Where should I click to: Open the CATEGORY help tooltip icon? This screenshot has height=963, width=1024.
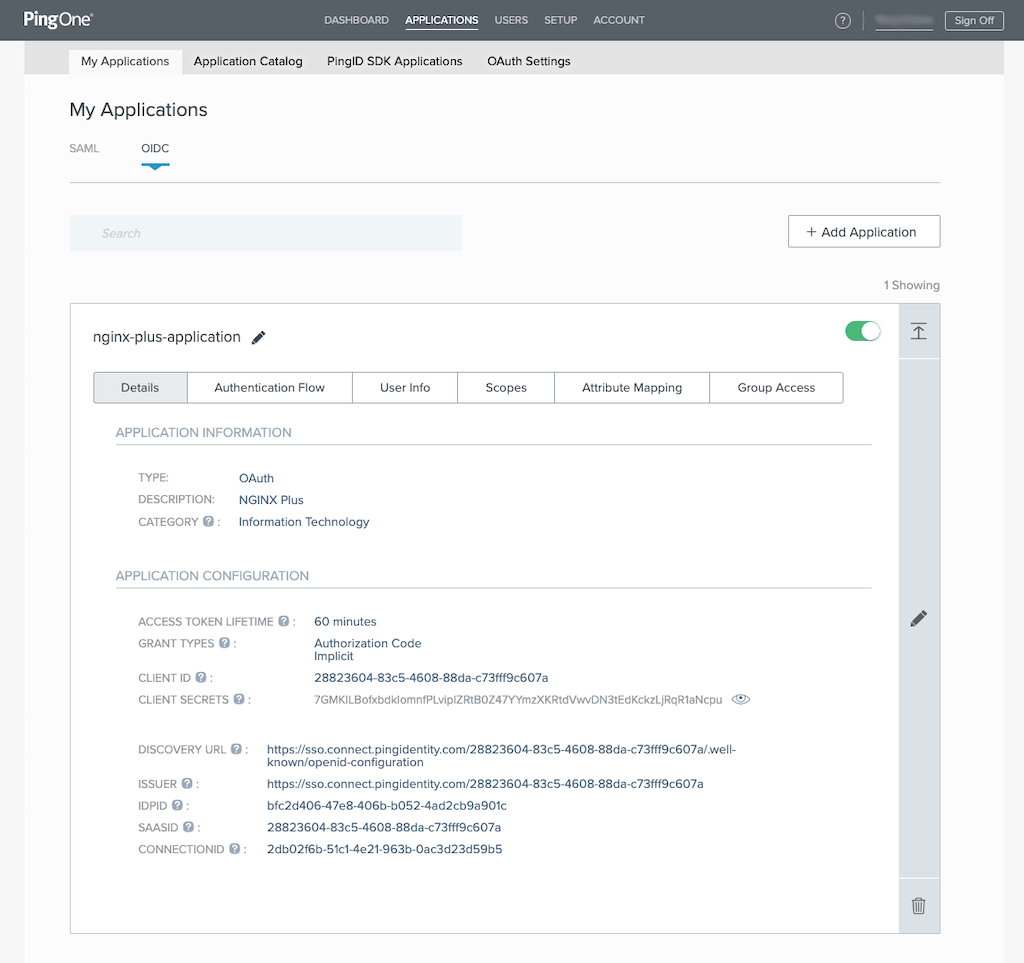[208, 521]
